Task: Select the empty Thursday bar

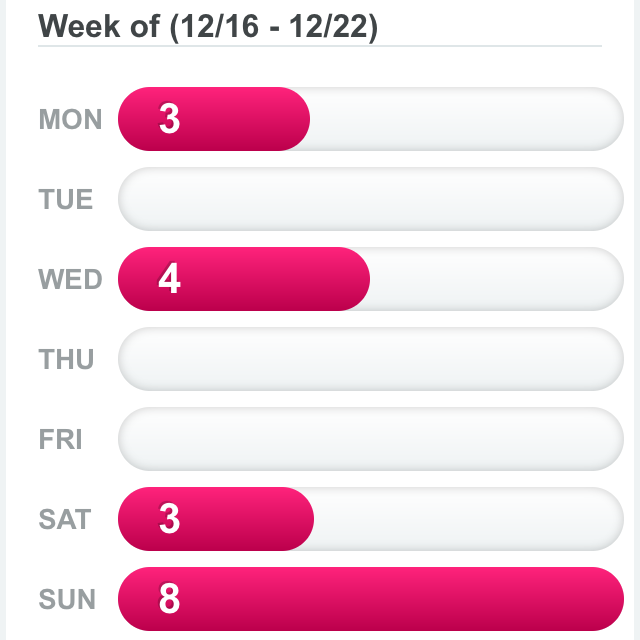Action: 371,359
